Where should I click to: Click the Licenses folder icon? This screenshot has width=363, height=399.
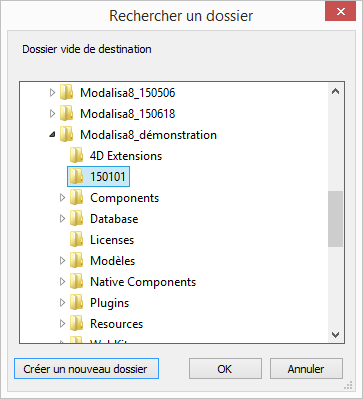(x=77, y=239)
